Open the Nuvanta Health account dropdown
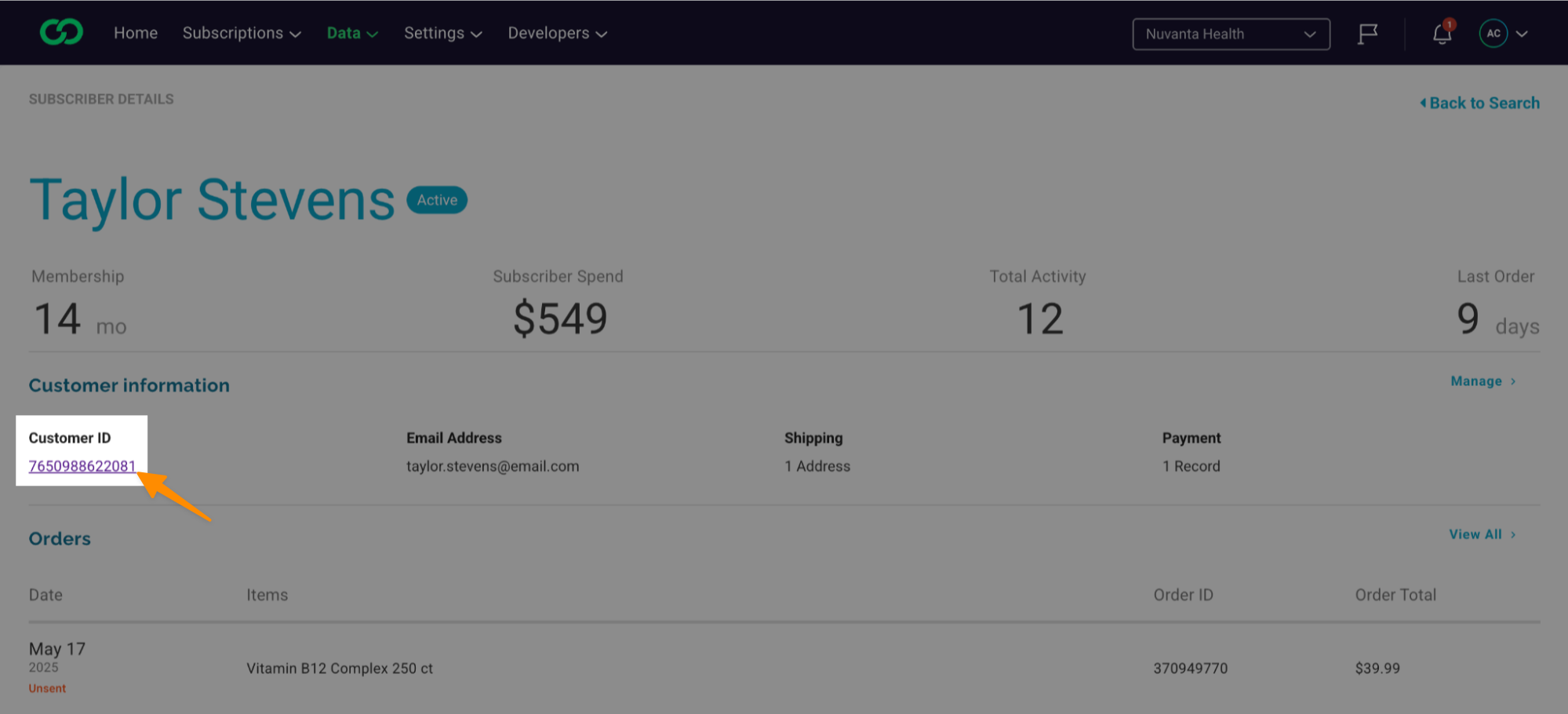The width and height of the screenshot is (1568, 714). [1231, 34]
